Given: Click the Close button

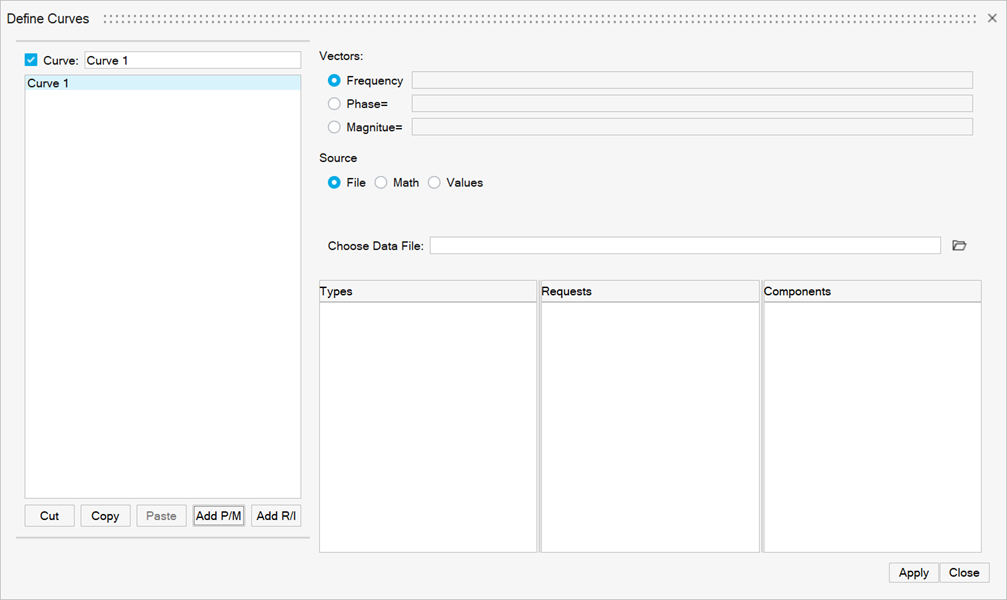Looking at the screenshot, I should click(x=964, y=573).
